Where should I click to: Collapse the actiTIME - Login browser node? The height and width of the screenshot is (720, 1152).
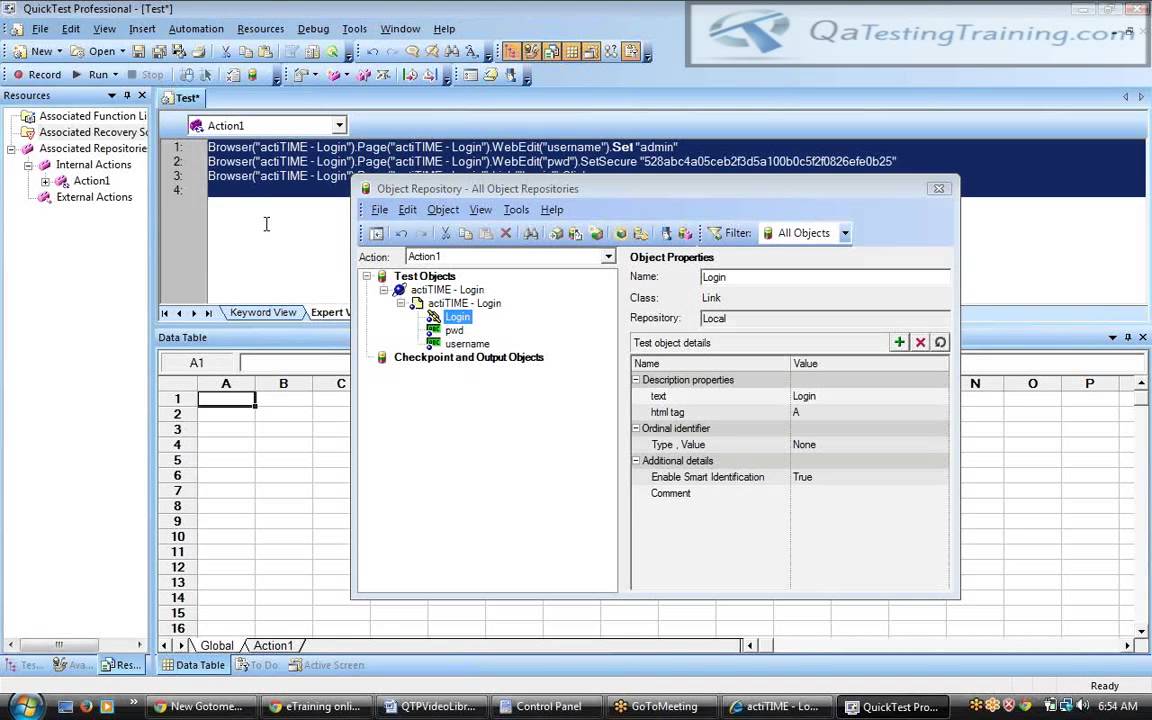pyautogui.click(x=384, y=290)
